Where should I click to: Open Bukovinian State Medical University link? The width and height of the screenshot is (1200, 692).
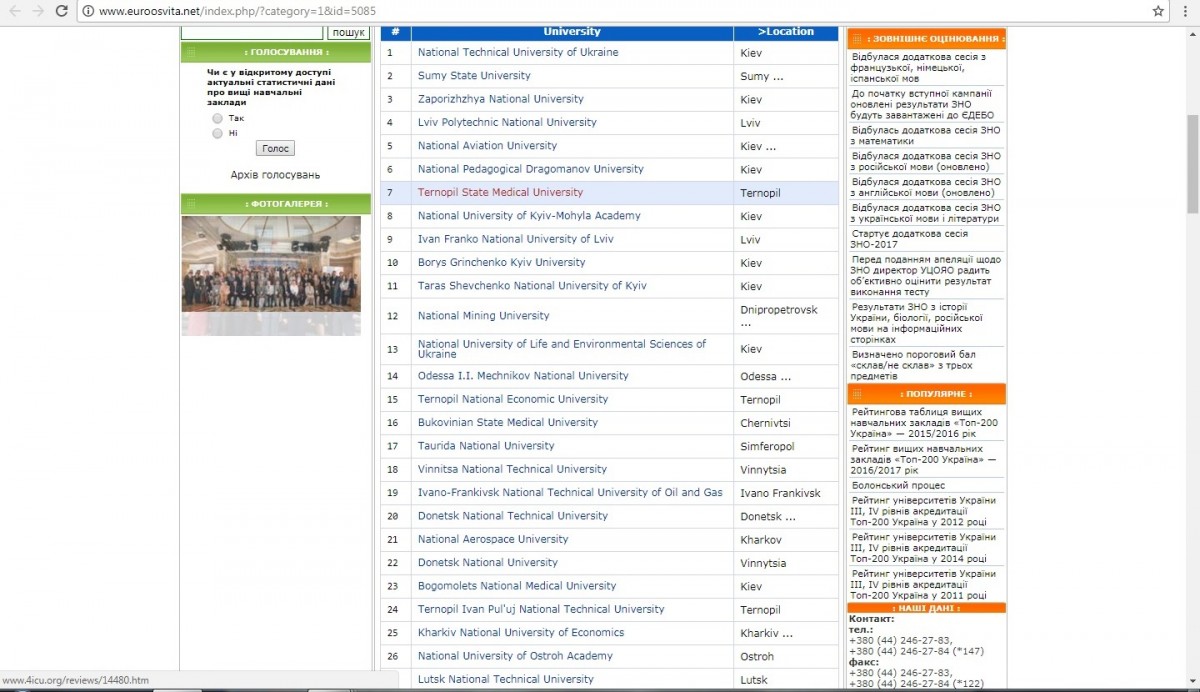(508, 423)
